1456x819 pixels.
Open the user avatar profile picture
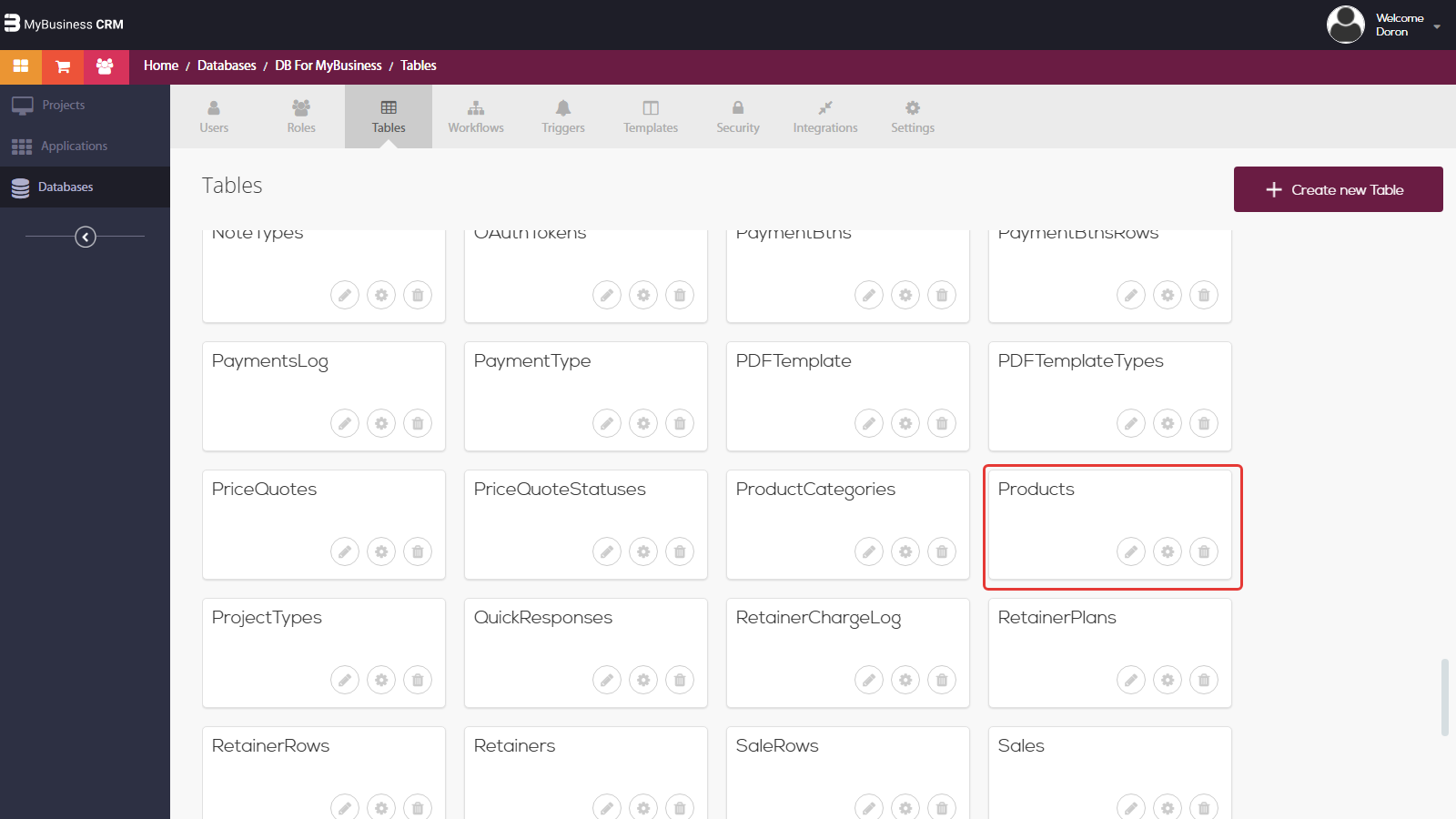click(1345, 25)
